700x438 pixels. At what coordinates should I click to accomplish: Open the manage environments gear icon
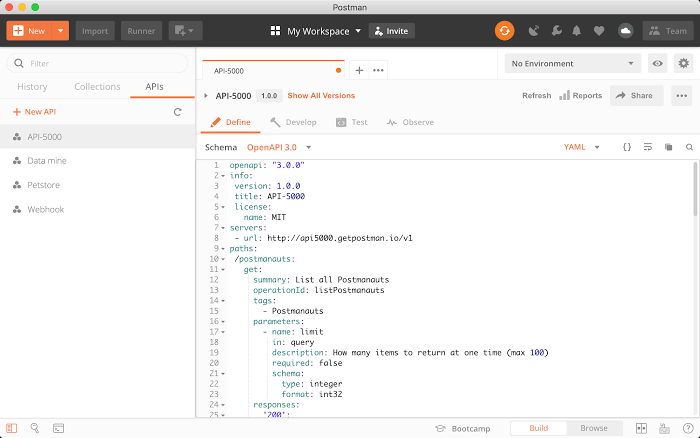coord(683,63)
